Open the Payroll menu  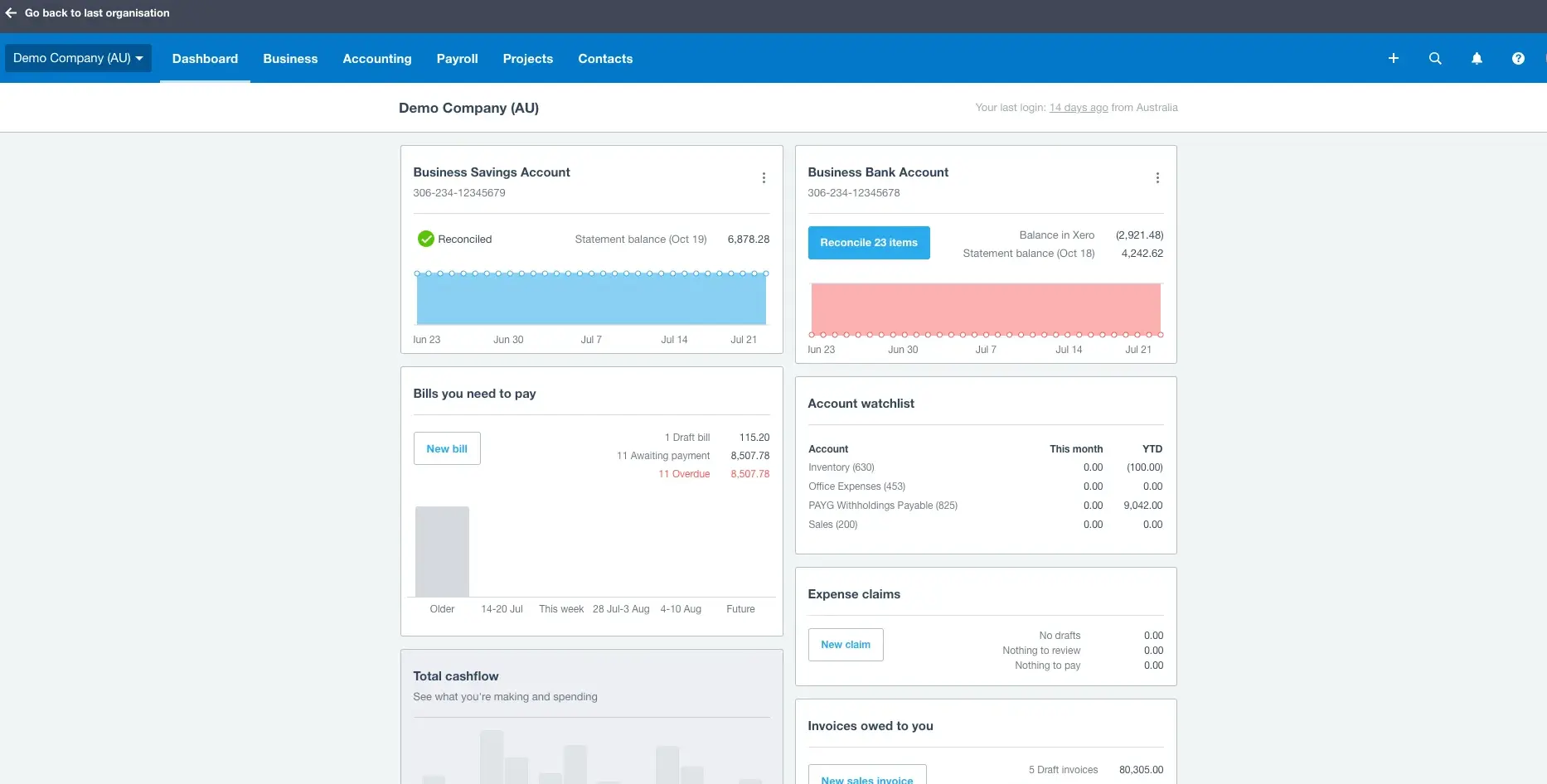pyautogui.click(x=458, y=58)
